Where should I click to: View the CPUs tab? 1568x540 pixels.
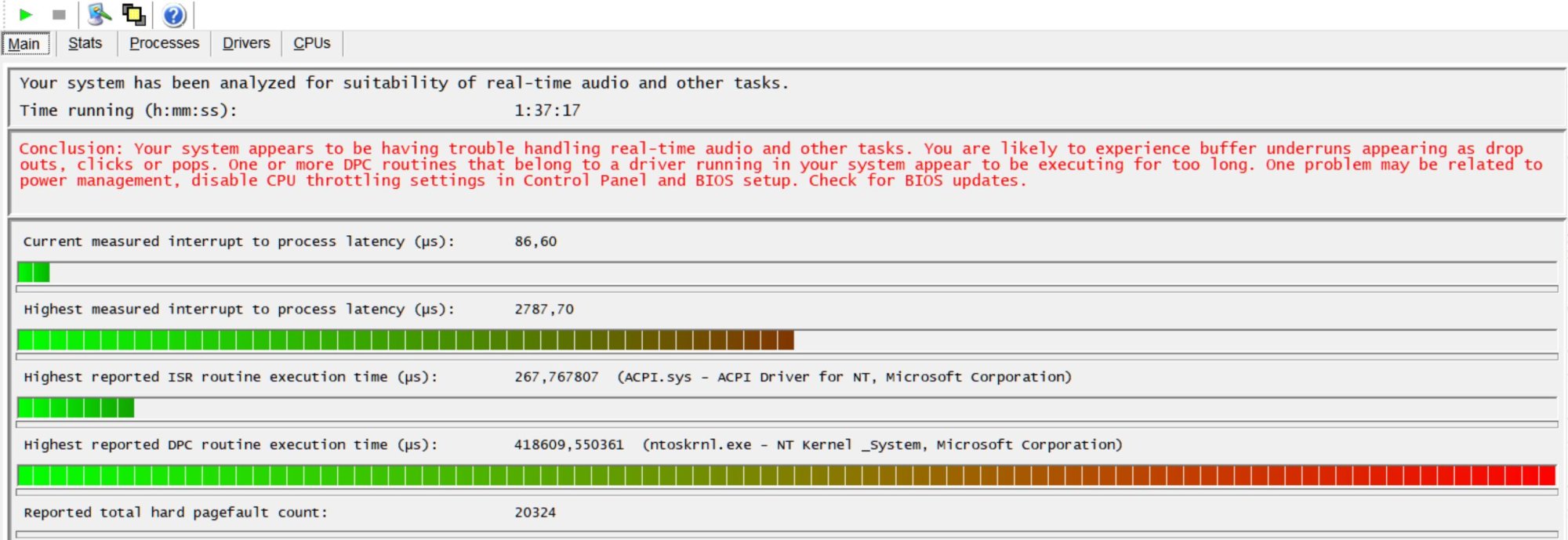pos(312,43)
